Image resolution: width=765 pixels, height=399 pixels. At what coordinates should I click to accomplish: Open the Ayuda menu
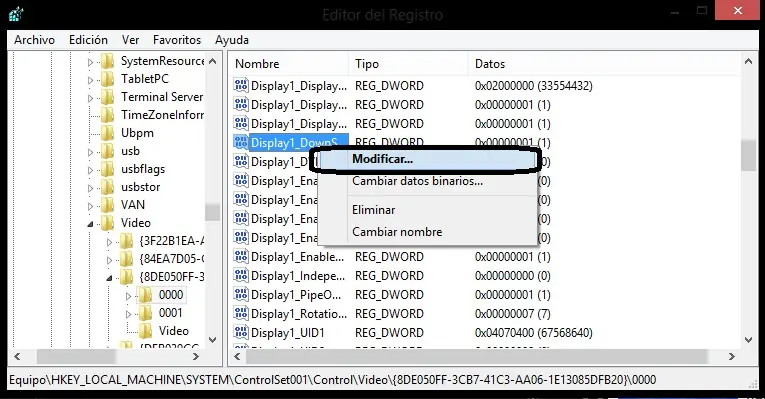232,40
